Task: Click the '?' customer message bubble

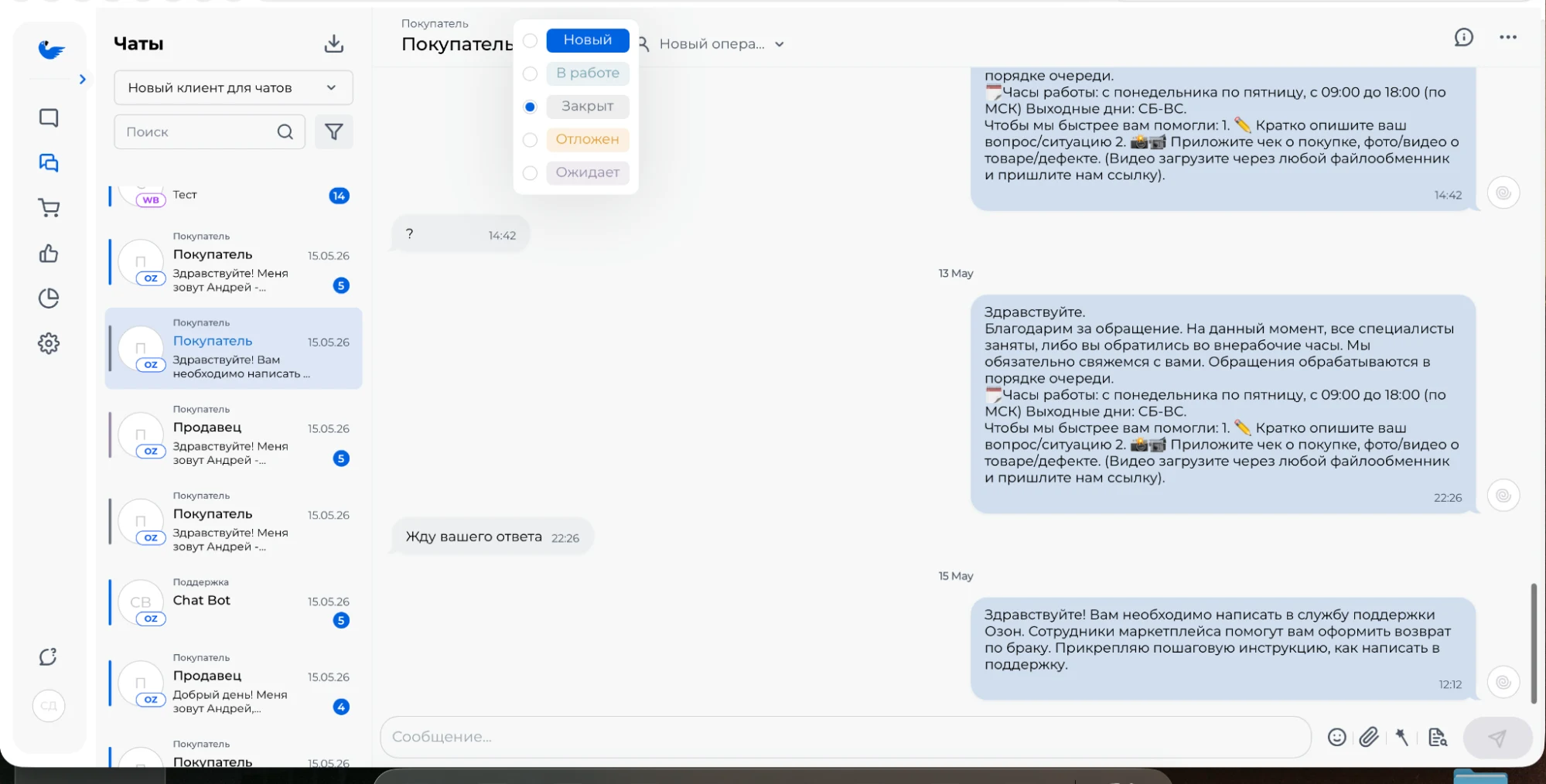Action: [x=461, y=234]
